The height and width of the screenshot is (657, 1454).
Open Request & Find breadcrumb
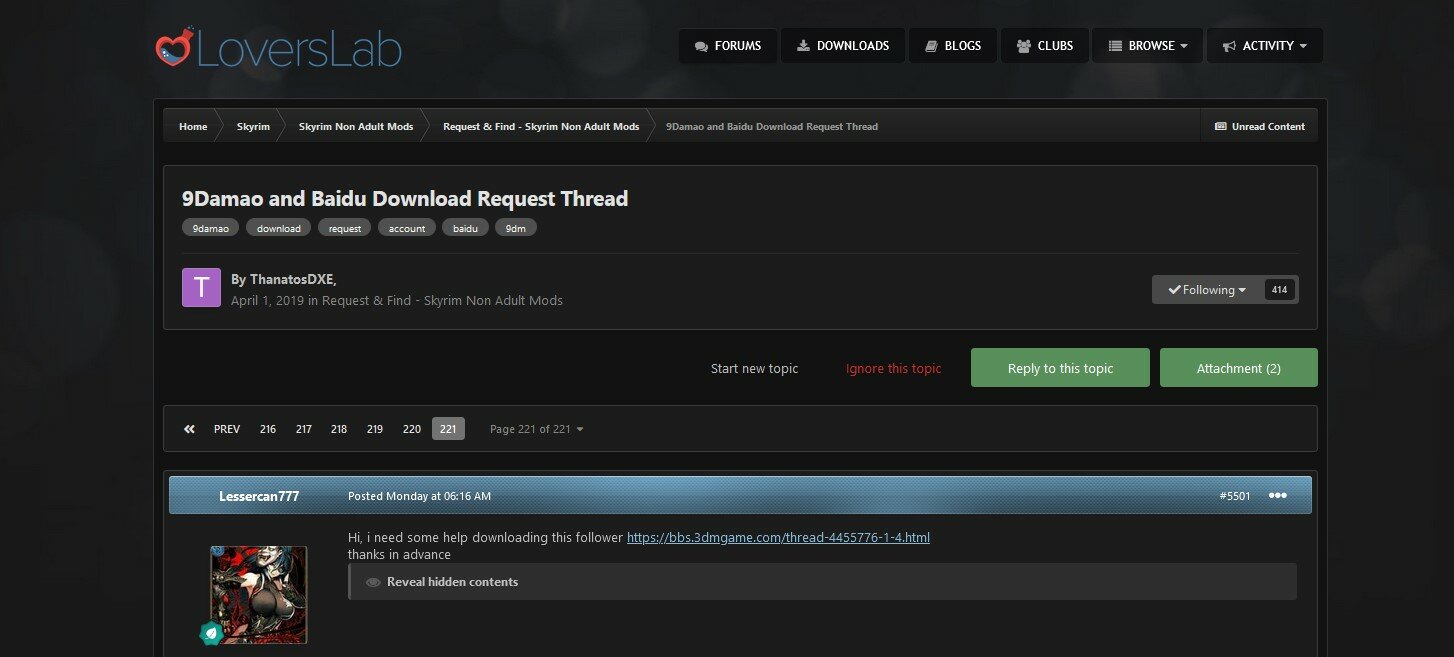541,127
